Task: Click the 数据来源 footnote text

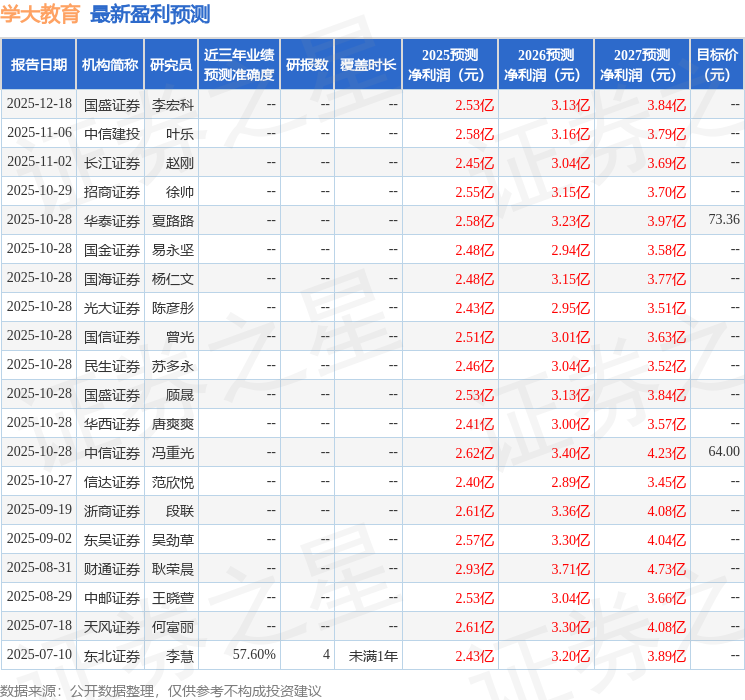Action: coord(161,690)
